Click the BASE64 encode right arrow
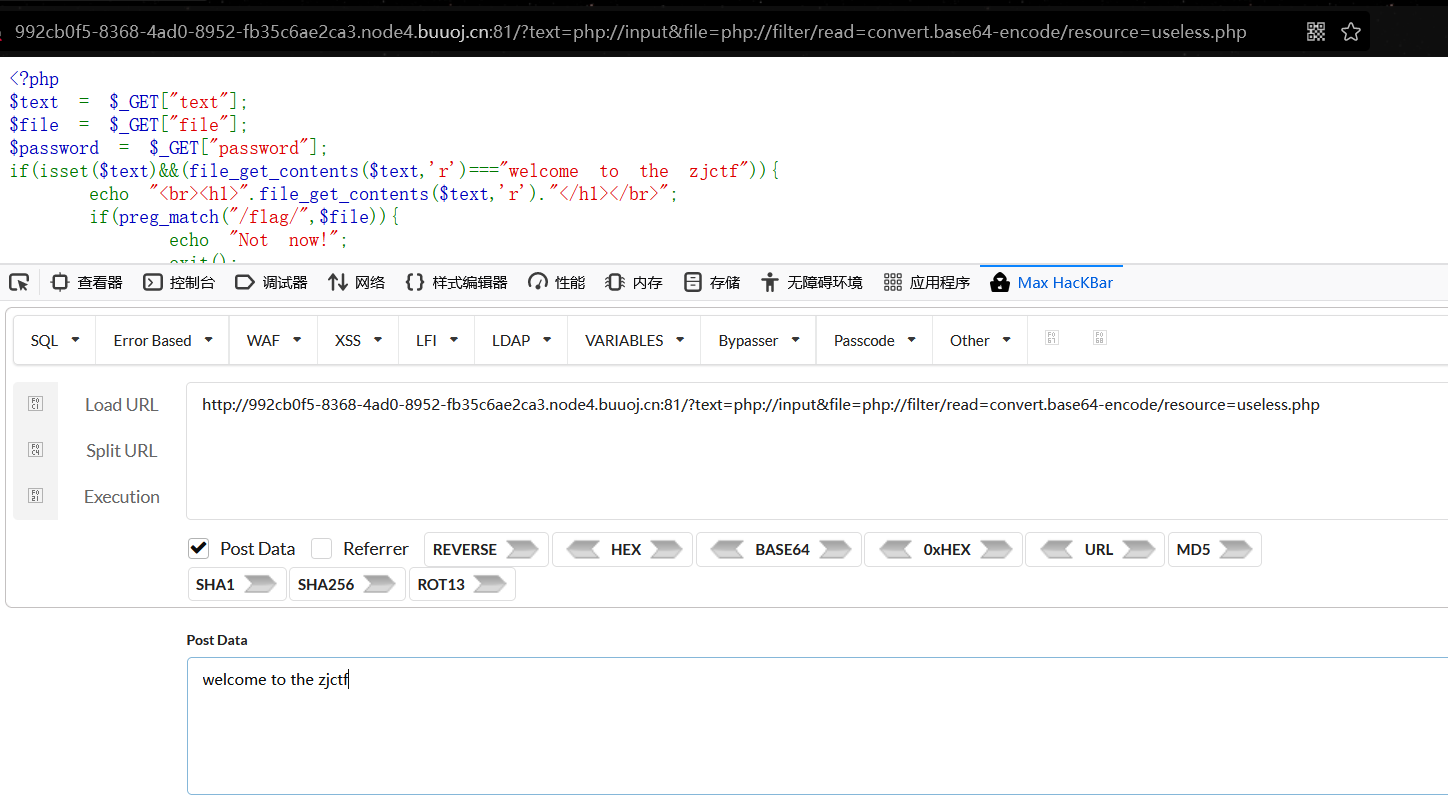The width and height of the screenshot is (1448, 796). tap(835, 549)
